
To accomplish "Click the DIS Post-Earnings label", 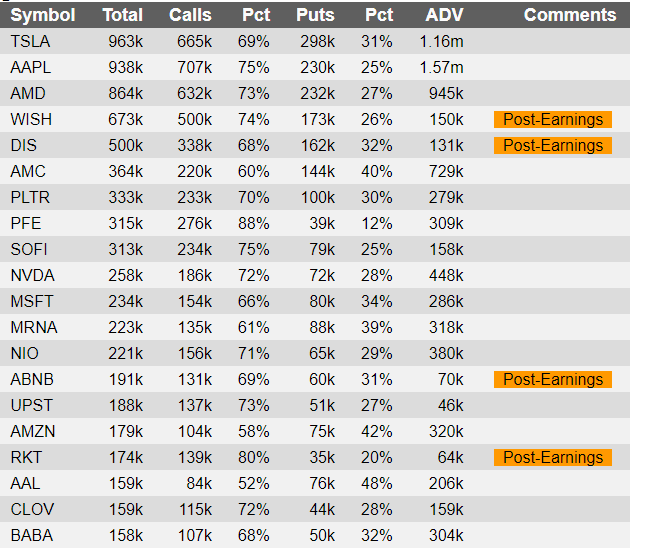I will click(553, 145).
